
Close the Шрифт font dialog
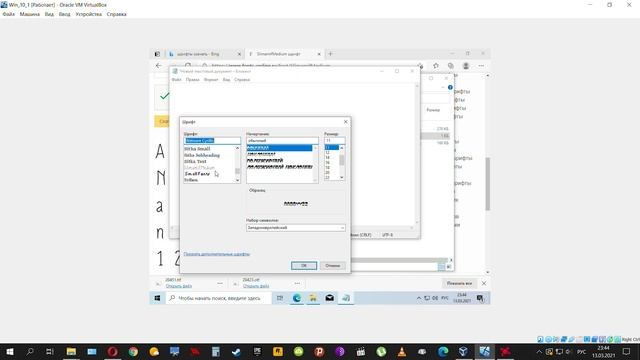coord(346,122)
